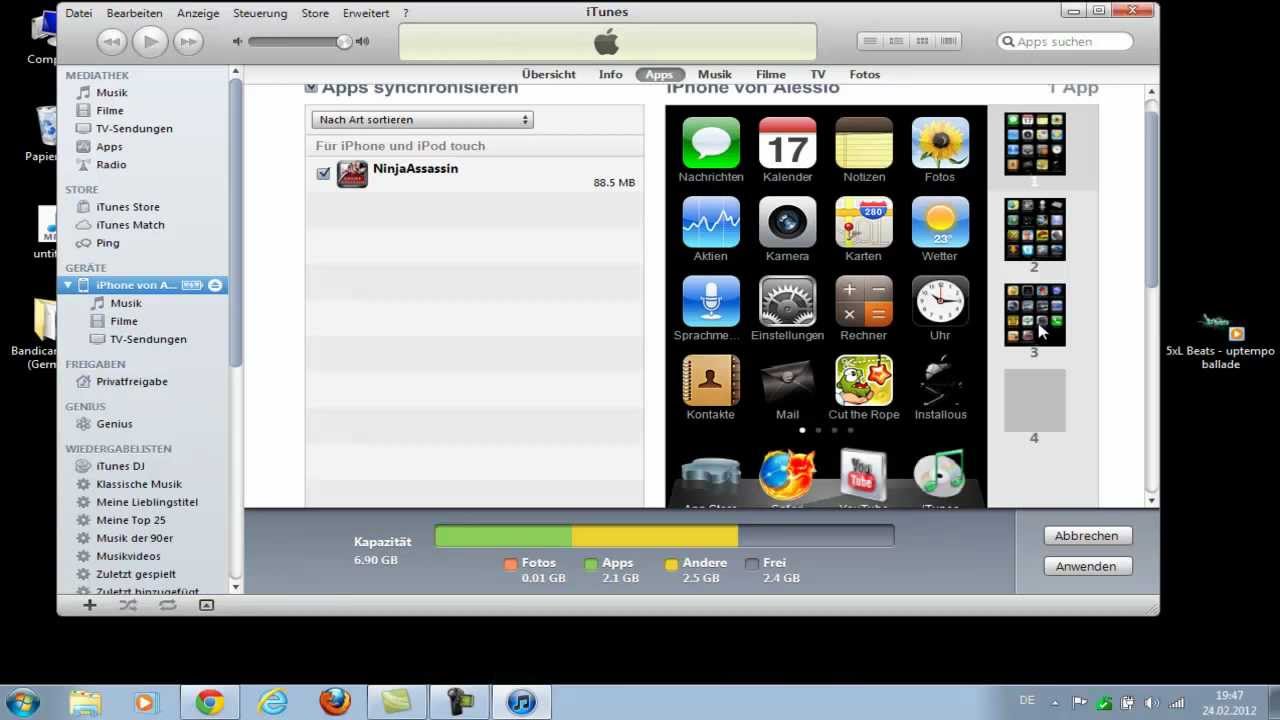The height and width of the screenshot is (720, 1280).
Task: Select home screen page 3 thumbnail
Action: [1035, 315]
